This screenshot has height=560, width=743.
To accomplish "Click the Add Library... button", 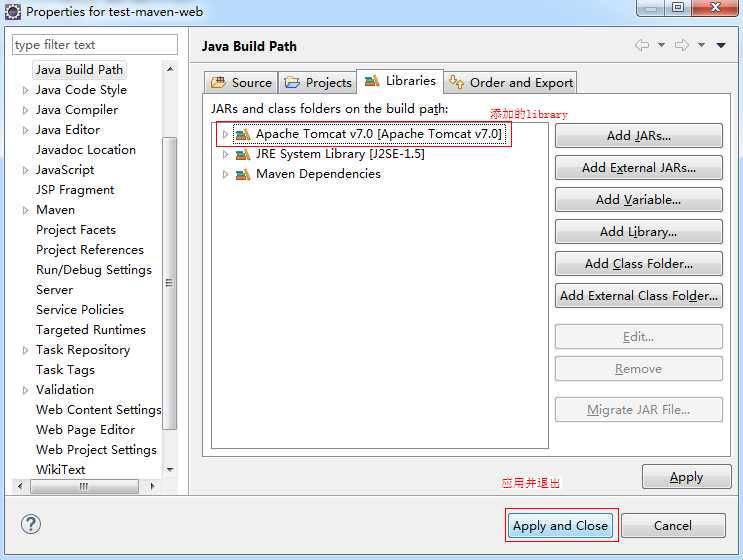I will (639, 232).
